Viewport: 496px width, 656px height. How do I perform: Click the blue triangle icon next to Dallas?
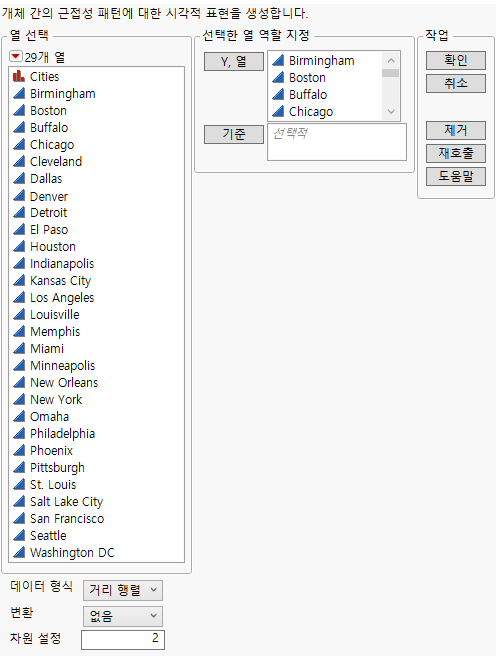pyautogui.click(x=19, y=178)
